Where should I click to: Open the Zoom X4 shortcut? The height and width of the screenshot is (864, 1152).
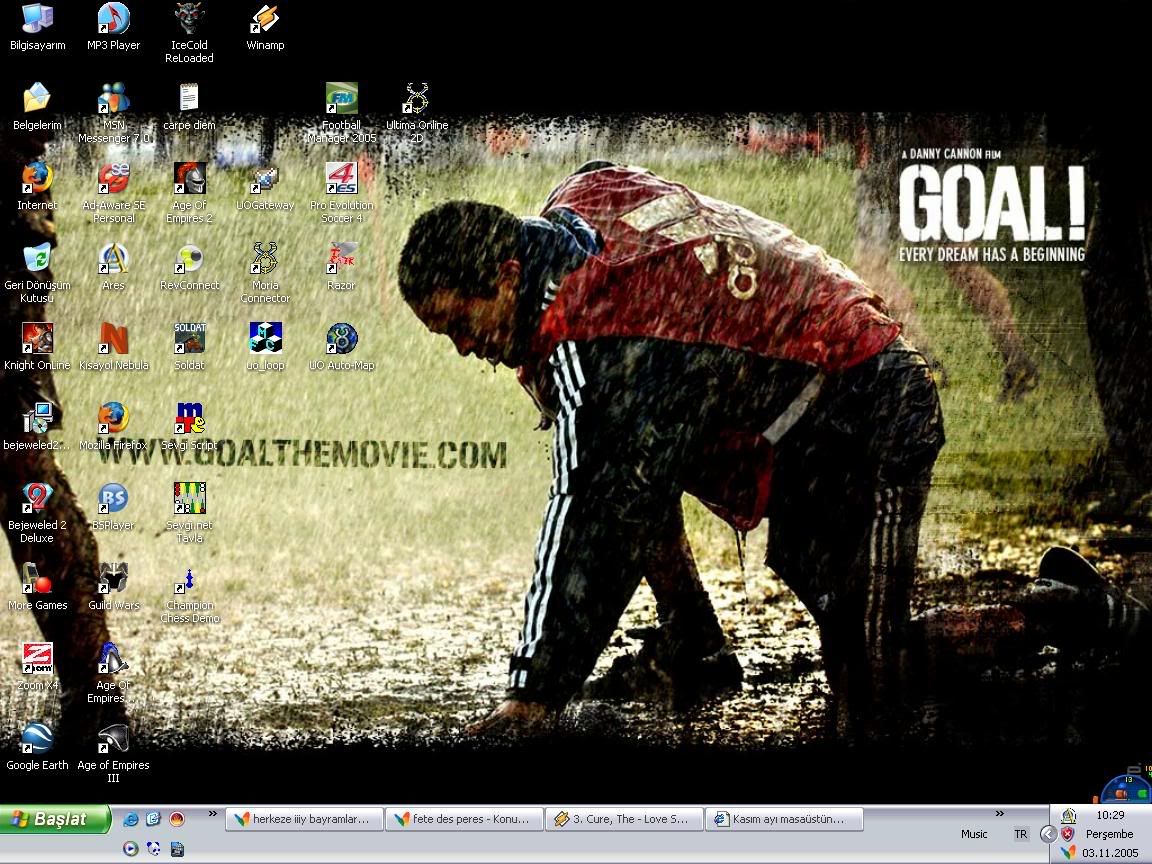(37, 668)
